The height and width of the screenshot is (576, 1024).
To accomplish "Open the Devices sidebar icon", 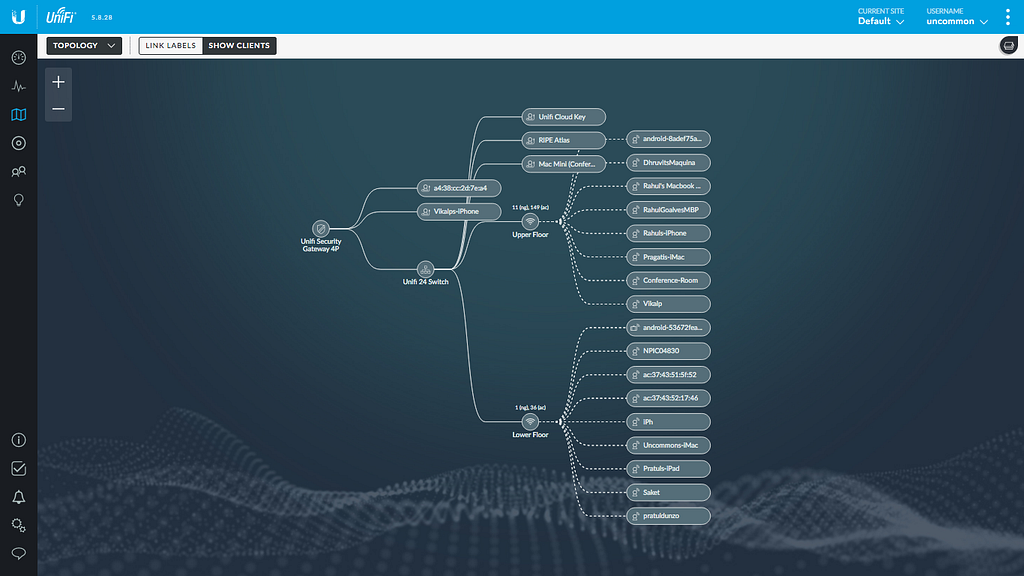I will (x=18, y=143).
